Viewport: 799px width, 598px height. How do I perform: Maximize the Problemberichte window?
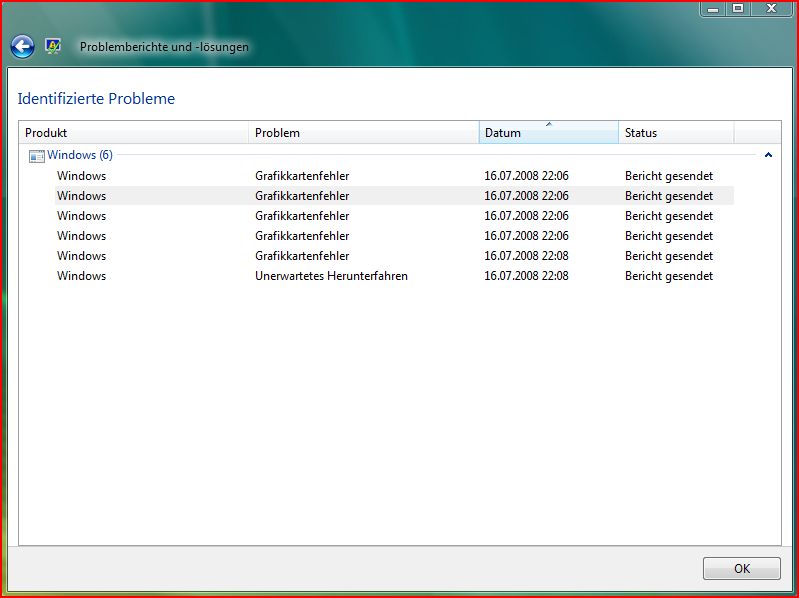[x=737, y=8]
